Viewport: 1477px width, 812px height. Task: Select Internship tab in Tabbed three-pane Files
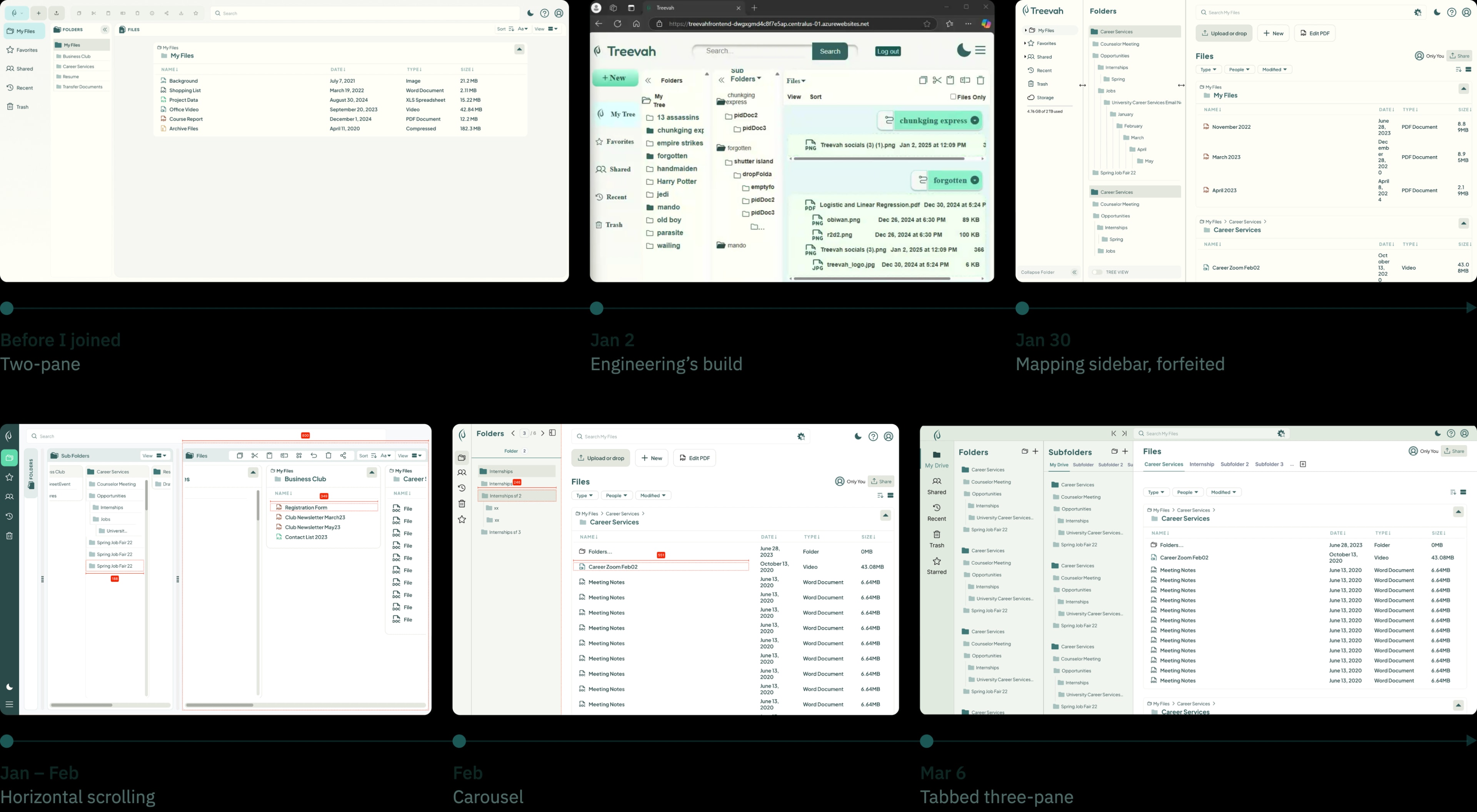click(1202, 464)
